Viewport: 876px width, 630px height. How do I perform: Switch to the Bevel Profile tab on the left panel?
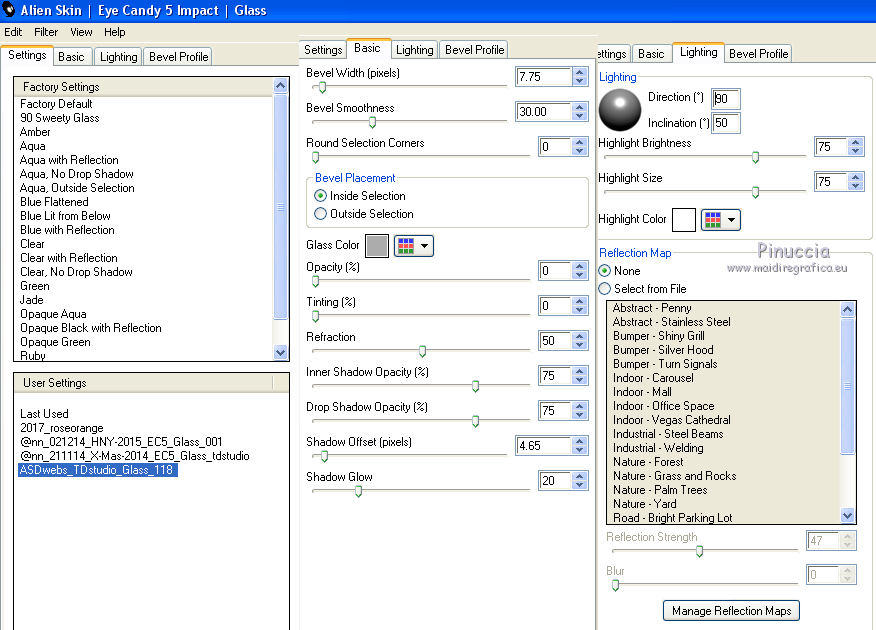[x=178, y=57]
